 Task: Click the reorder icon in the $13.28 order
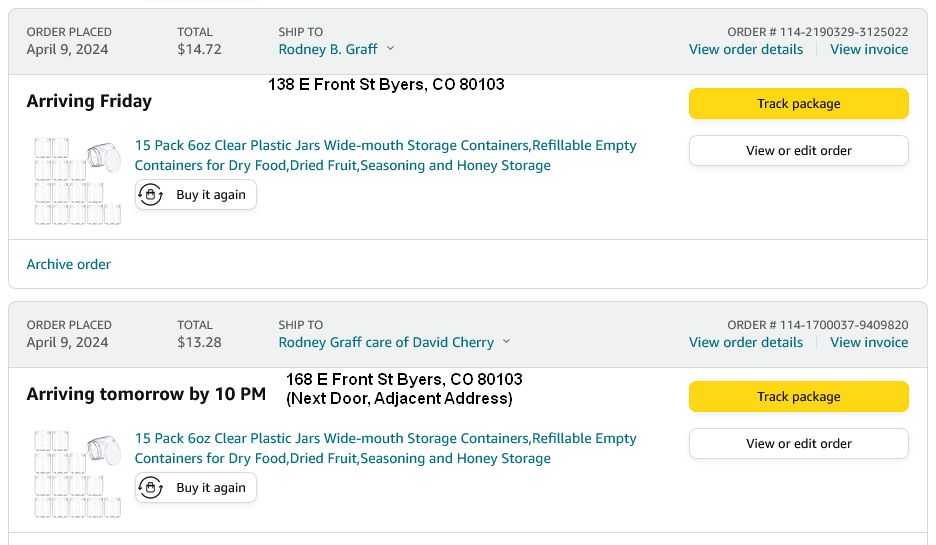151,488
